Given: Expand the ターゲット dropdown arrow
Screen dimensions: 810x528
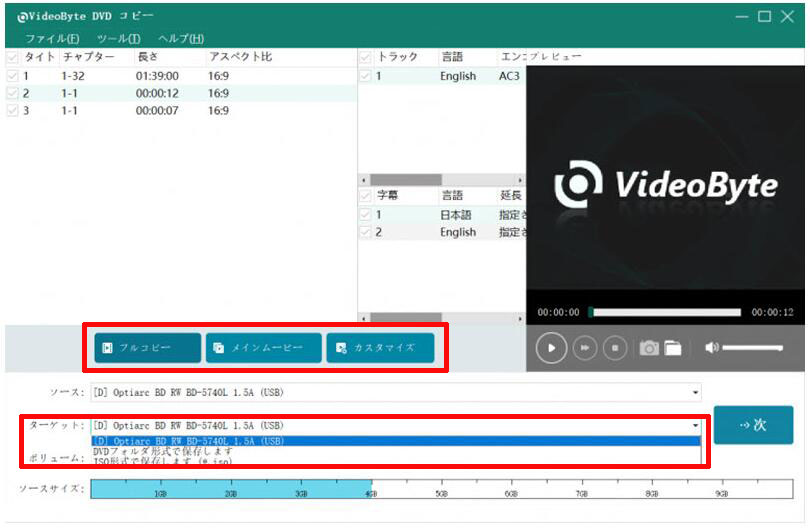Looking at the screenshot, I should click(695, 426).
